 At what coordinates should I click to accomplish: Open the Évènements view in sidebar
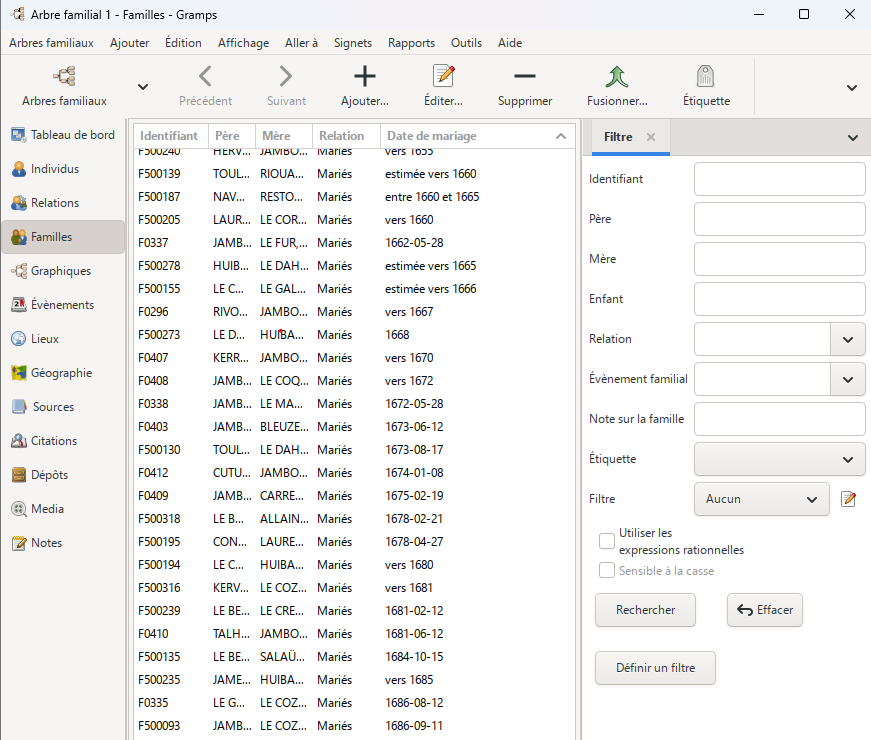tap(62, 305)
